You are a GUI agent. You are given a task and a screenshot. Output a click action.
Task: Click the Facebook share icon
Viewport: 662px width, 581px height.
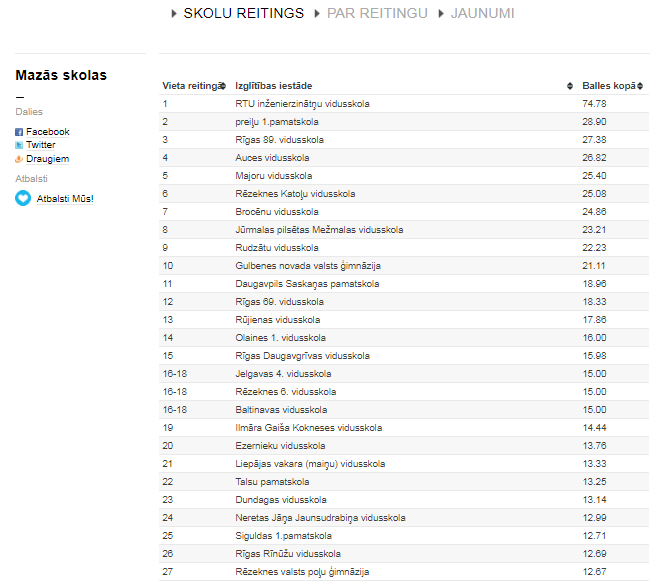click(19, 132)
